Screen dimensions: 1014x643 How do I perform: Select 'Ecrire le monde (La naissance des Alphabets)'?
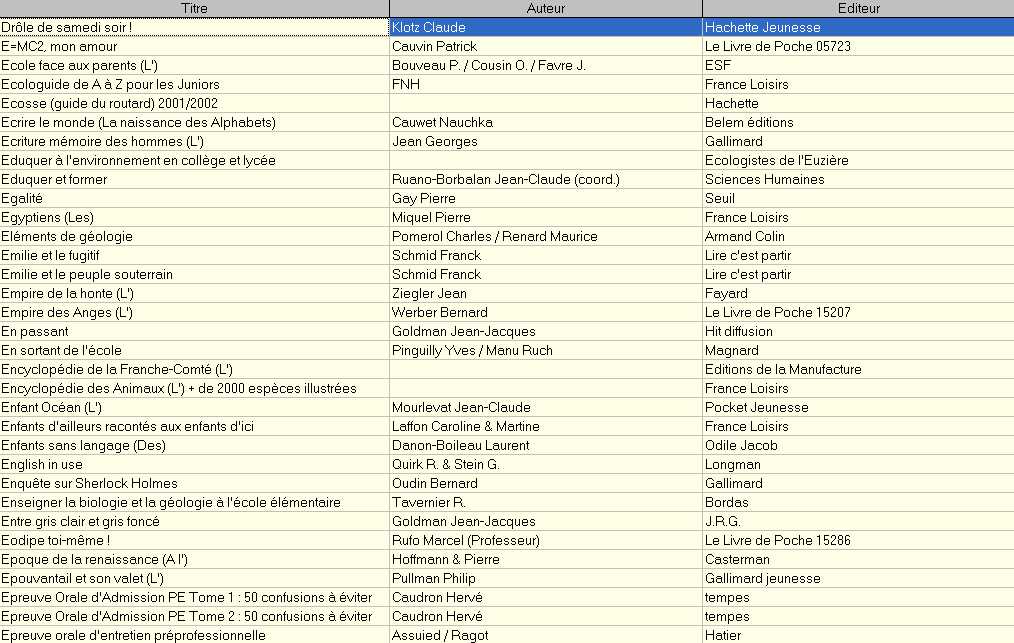(138, 122)
